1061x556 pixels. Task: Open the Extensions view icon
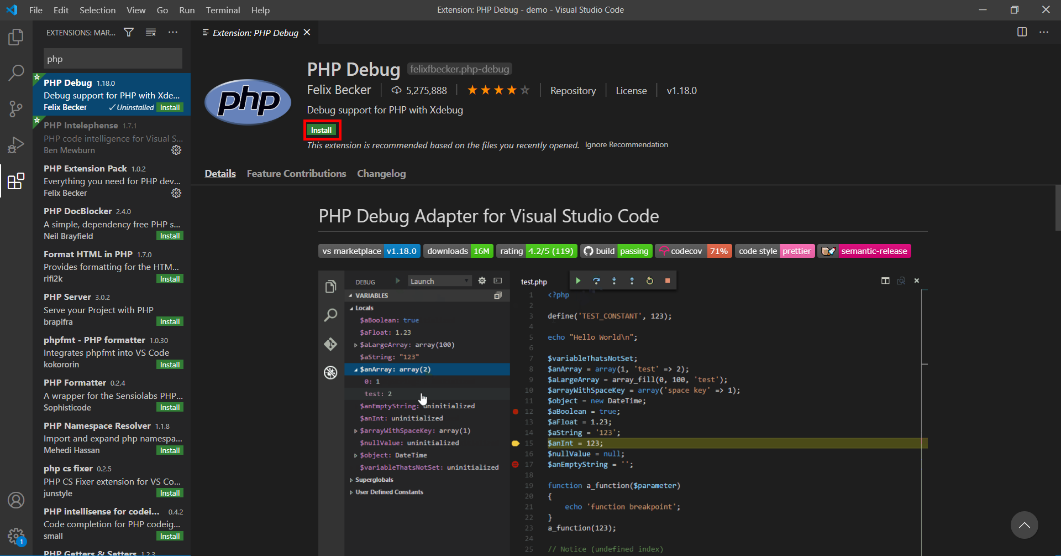point(16,181)
